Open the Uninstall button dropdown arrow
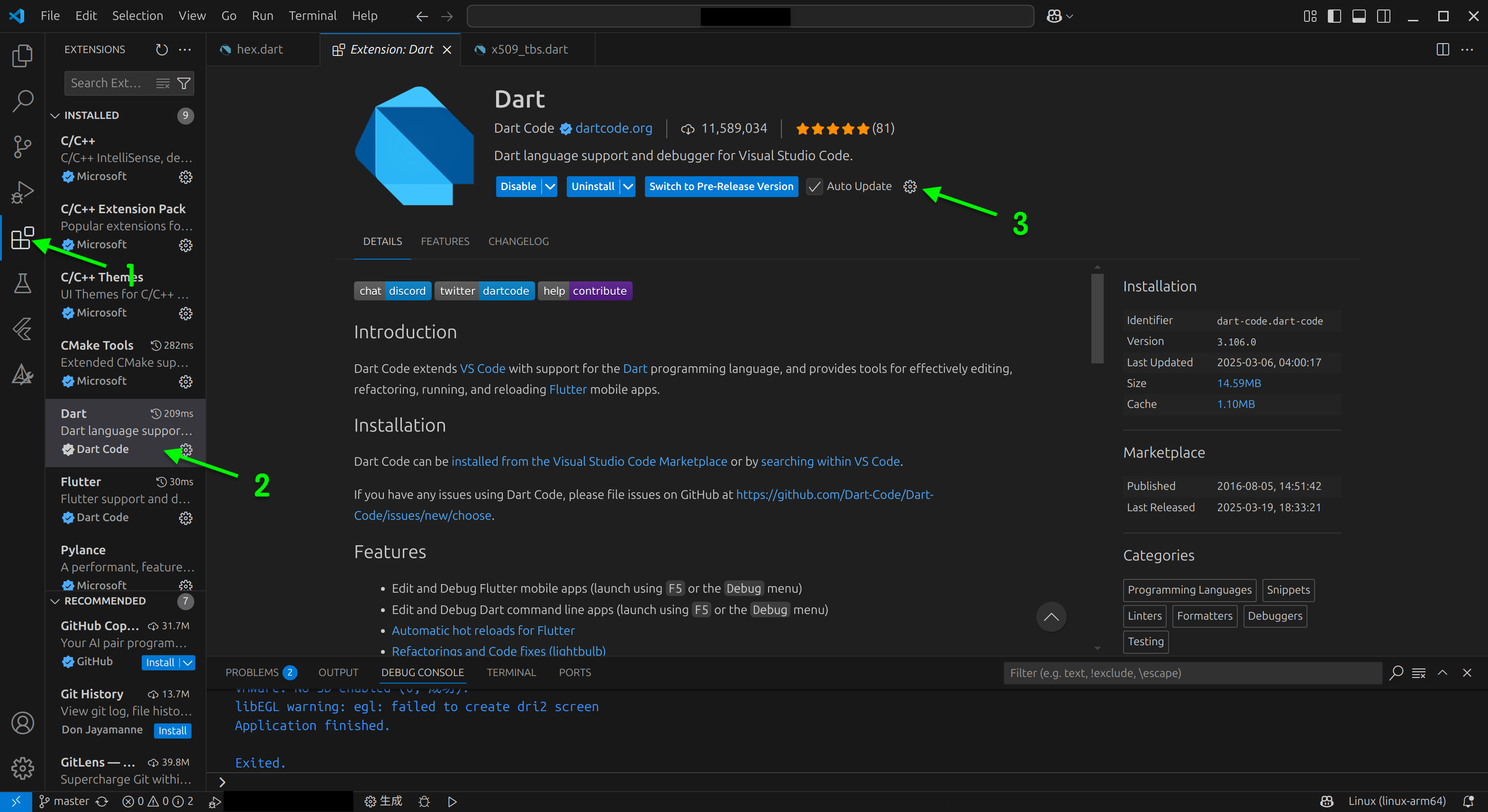The height and width of the screenshot is (812, 1488). [x=628, y=187]
